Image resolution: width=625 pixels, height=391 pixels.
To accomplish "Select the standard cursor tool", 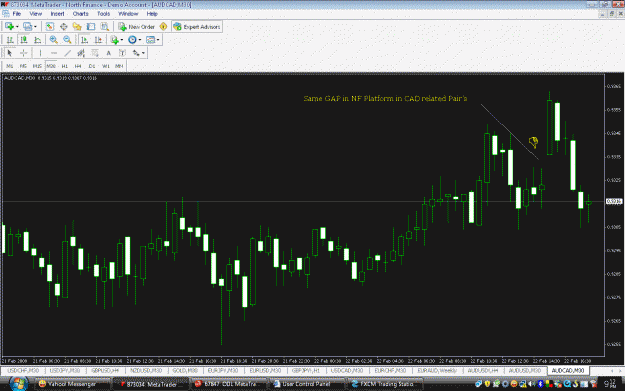I will (10, 53).
